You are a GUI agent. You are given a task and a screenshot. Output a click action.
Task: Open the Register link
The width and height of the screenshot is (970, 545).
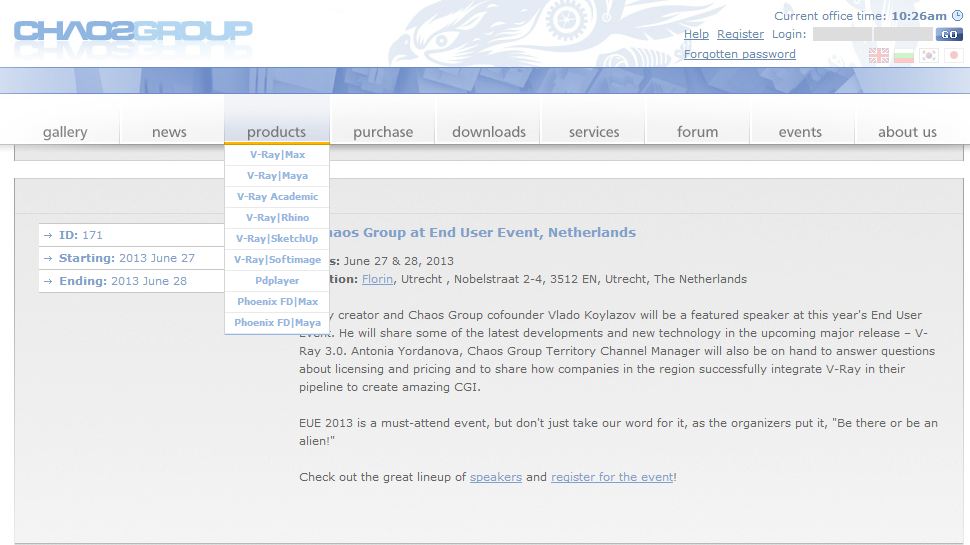(x=740, y=35)
